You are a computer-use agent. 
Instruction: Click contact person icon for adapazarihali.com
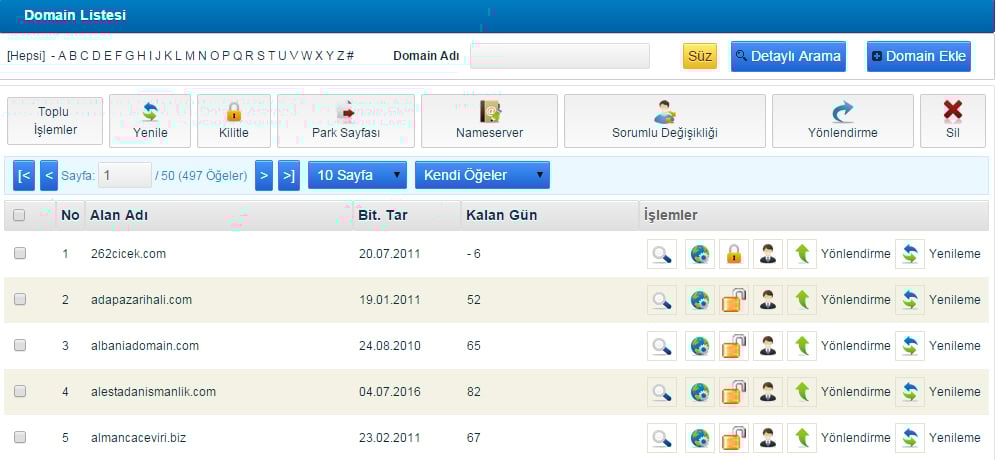tap(768, 300)
